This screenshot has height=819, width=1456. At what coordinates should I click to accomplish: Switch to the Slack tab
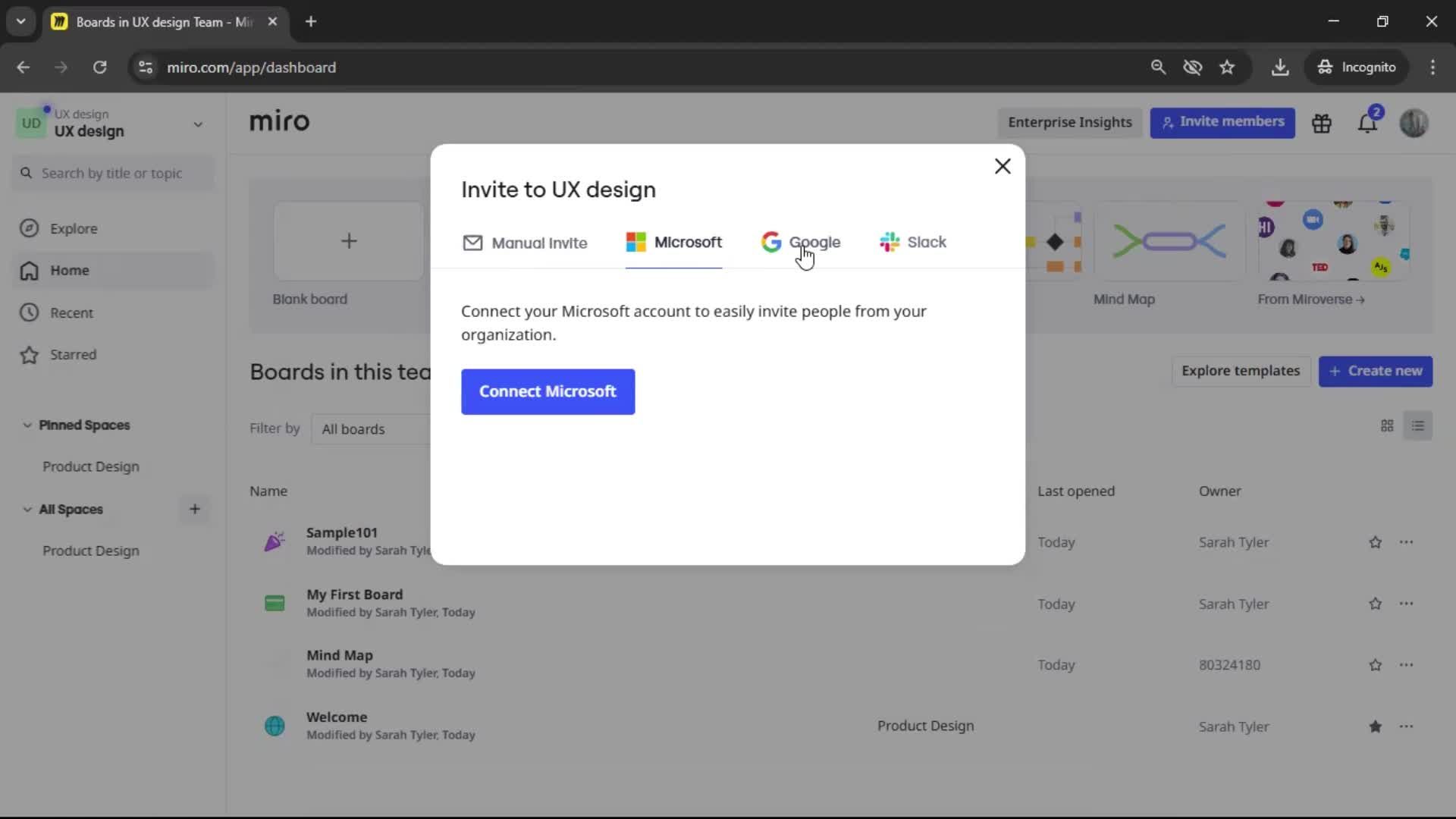click(x=913, y=243)
